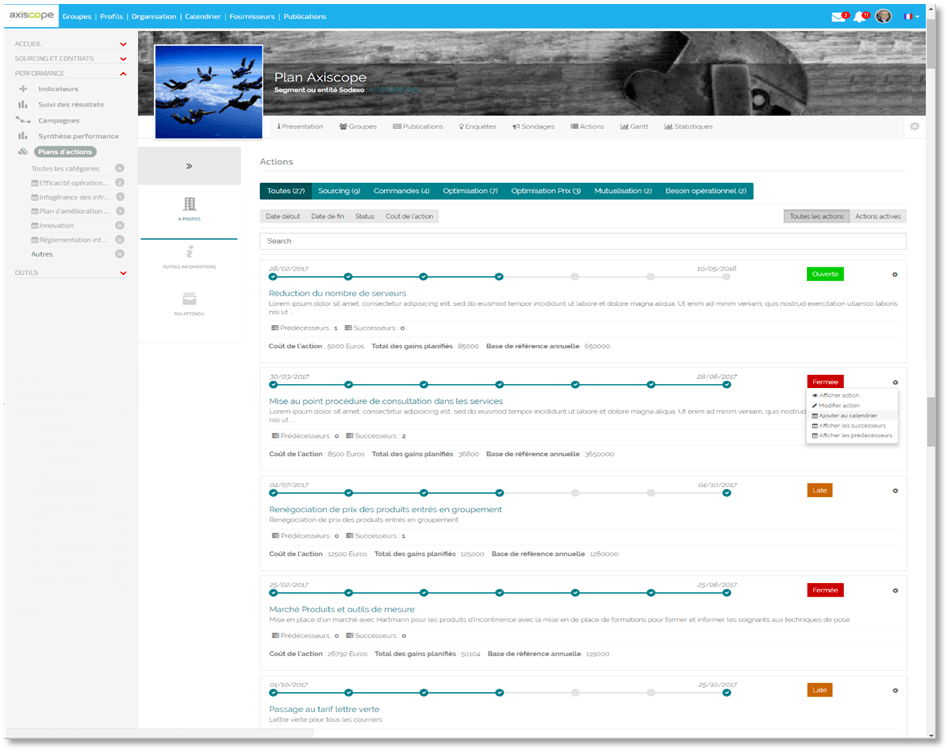
Task: Expand the sidebar panel double-chevron
Action: 189,166
